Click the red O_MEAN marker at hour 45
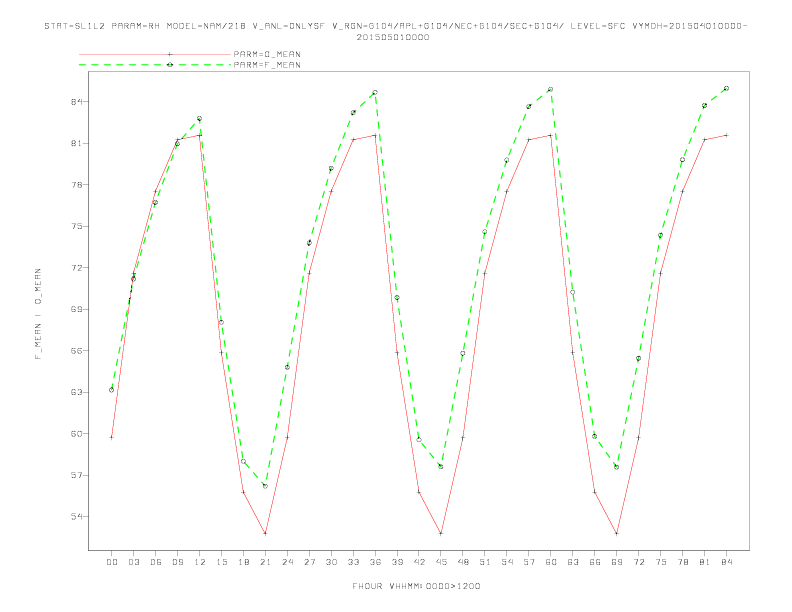Viewport: 792px width, 612px height. pos(441,533)
